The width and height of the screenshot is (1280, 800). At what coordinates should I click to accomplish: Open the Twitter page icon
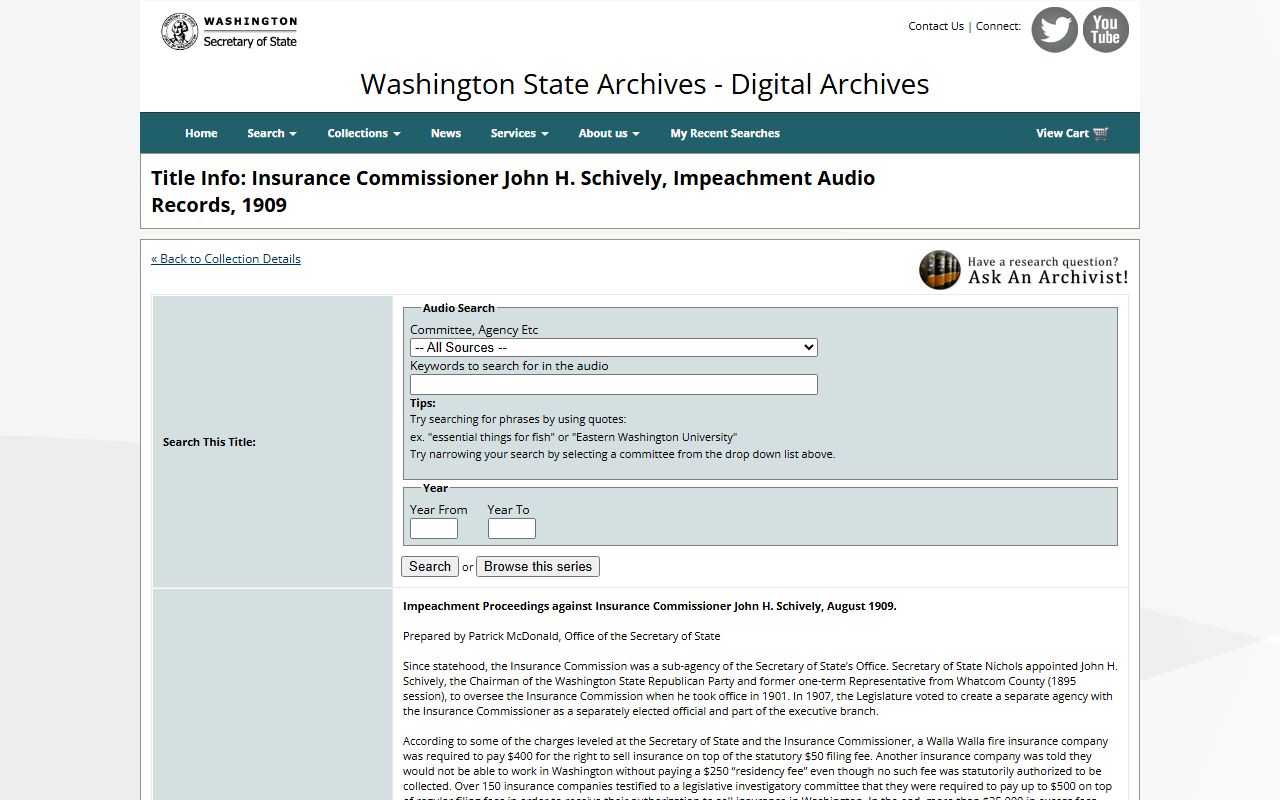point(1054,30)
